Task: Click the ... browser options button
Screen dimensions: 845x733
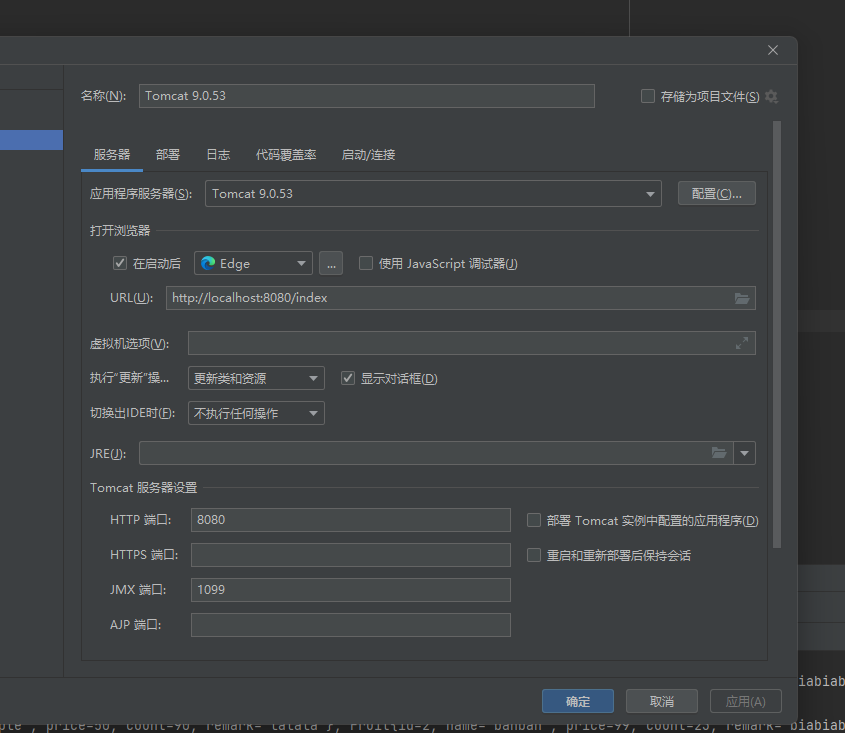Action: pyautogui.click(x=331, y=263)
